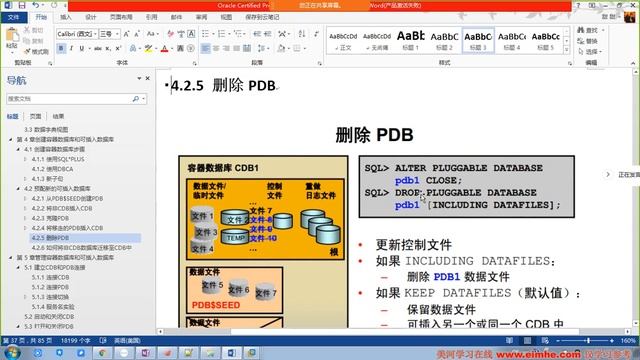640x360 pixels.
Task: Expand the 4.1.1 使用SQL*PLUS heading
Action: click(25, 159)
